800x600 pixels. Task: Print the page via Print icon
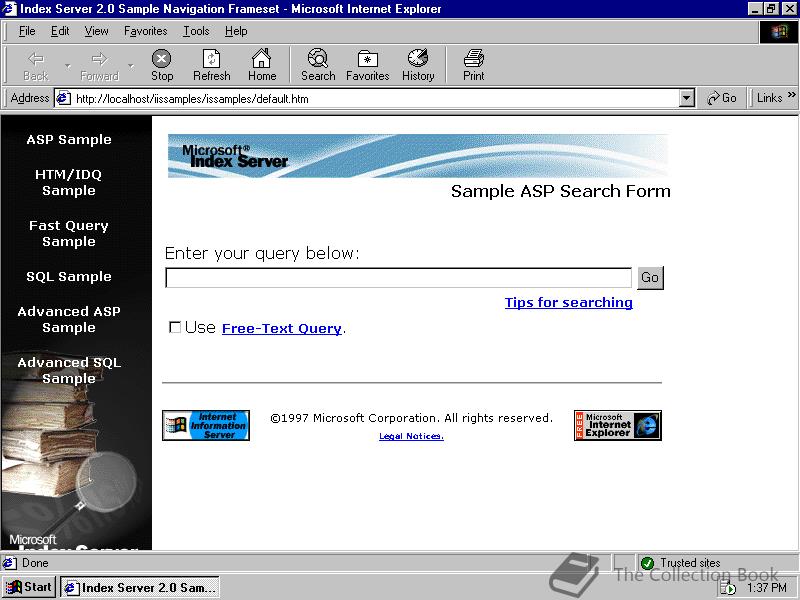coord(473,66)
